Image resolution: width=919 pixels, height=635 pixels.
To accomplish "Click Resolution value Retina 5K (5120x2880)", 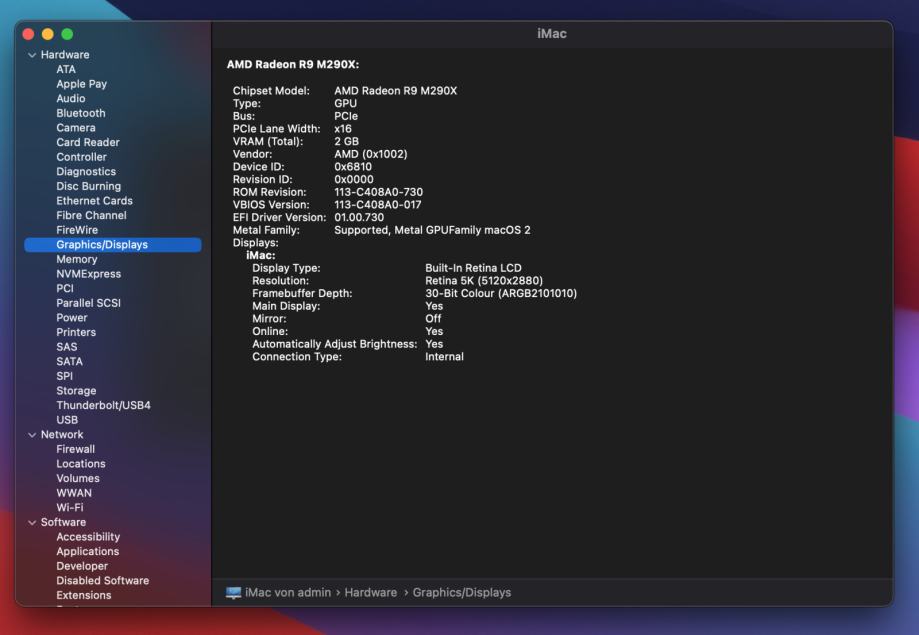I will tap(484, 281).
